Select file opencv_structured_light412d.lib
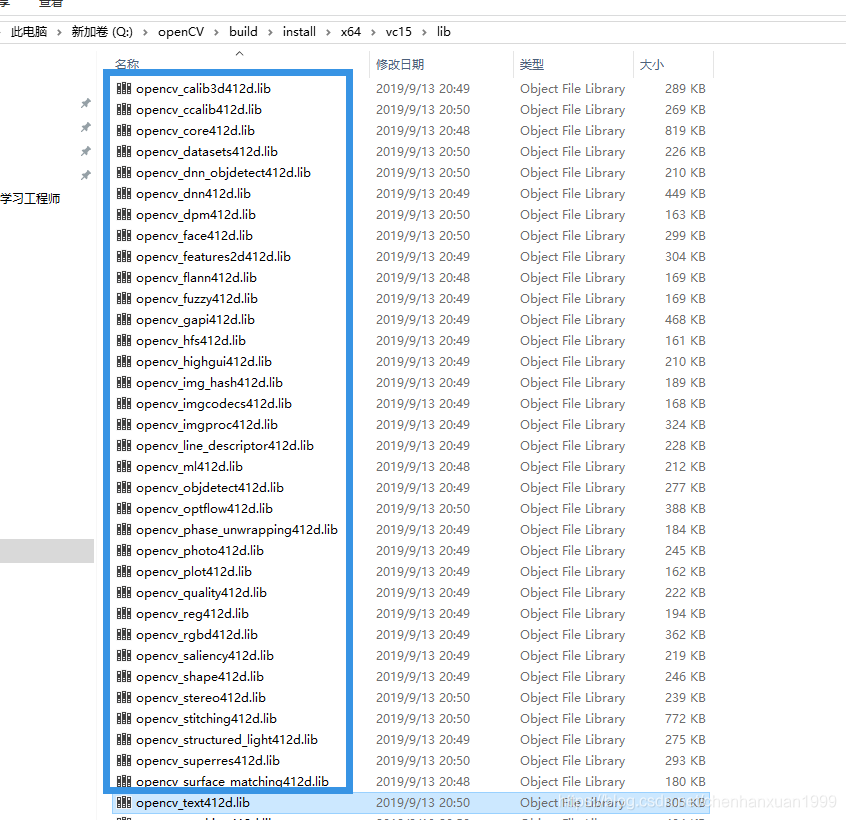The height and width of the screenshot is (820, 846). [x=227, y=740]
